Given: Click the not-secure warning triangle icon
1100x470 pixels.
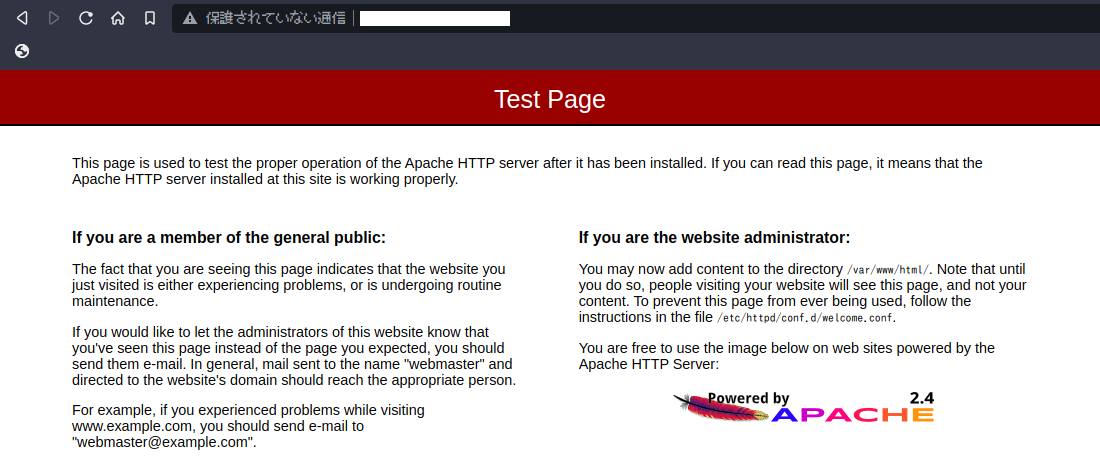Looking at the screenshot, I should (189, 18).
